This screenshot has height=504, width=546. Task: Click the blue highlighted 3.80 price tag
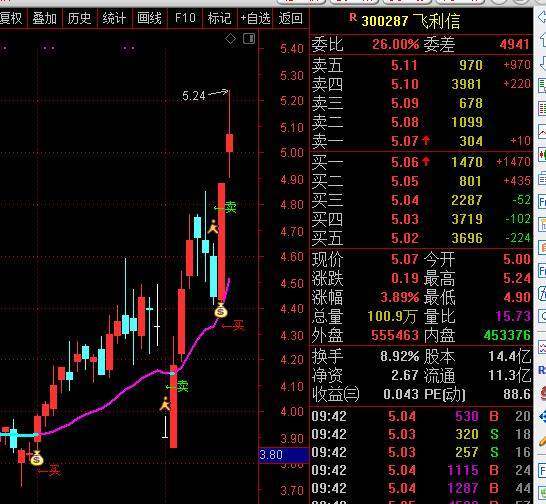(x=283, y=455)
